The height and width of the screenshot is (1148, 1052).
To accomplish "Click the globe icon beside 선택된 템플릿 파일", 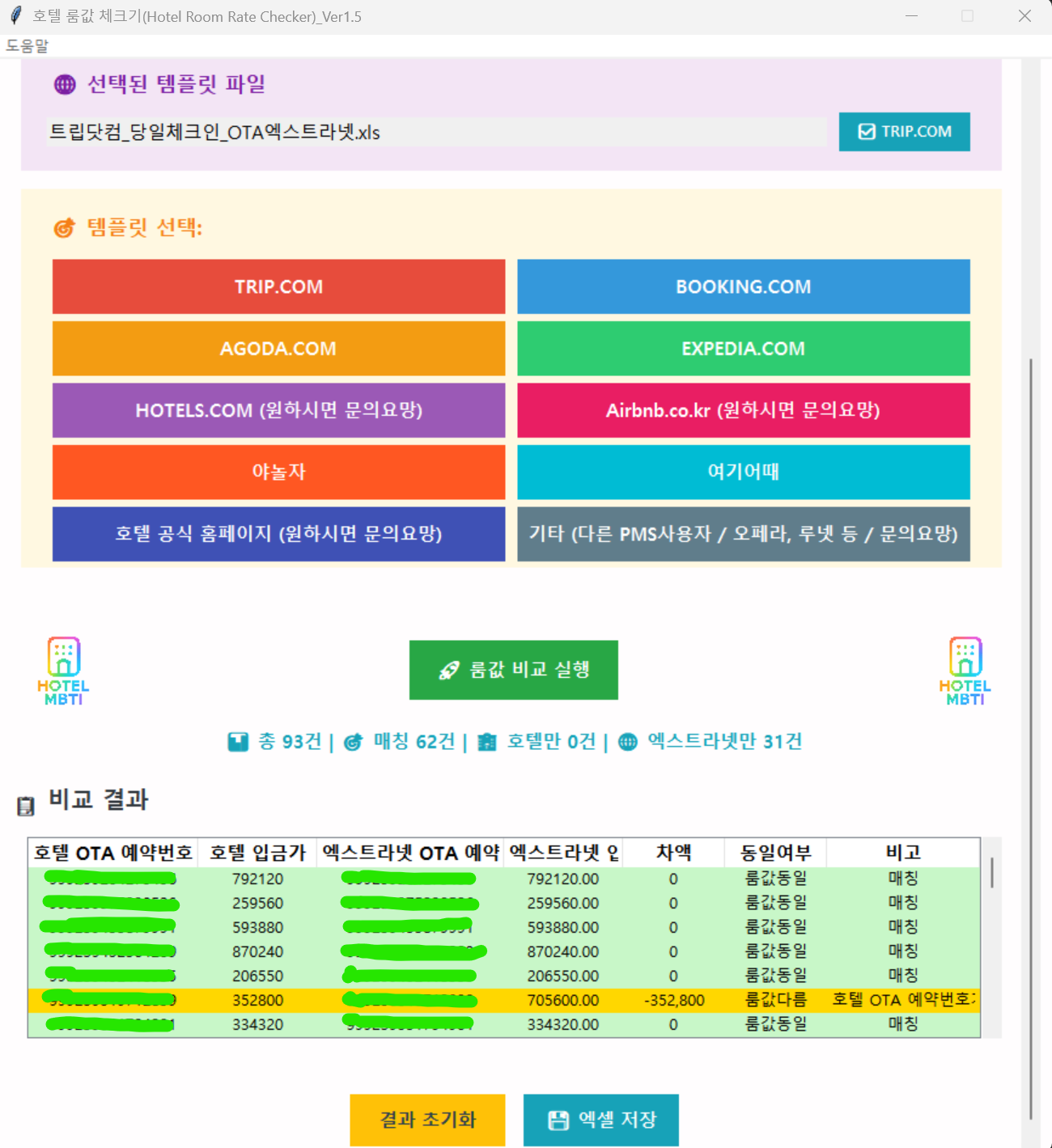I will [65, 84].
